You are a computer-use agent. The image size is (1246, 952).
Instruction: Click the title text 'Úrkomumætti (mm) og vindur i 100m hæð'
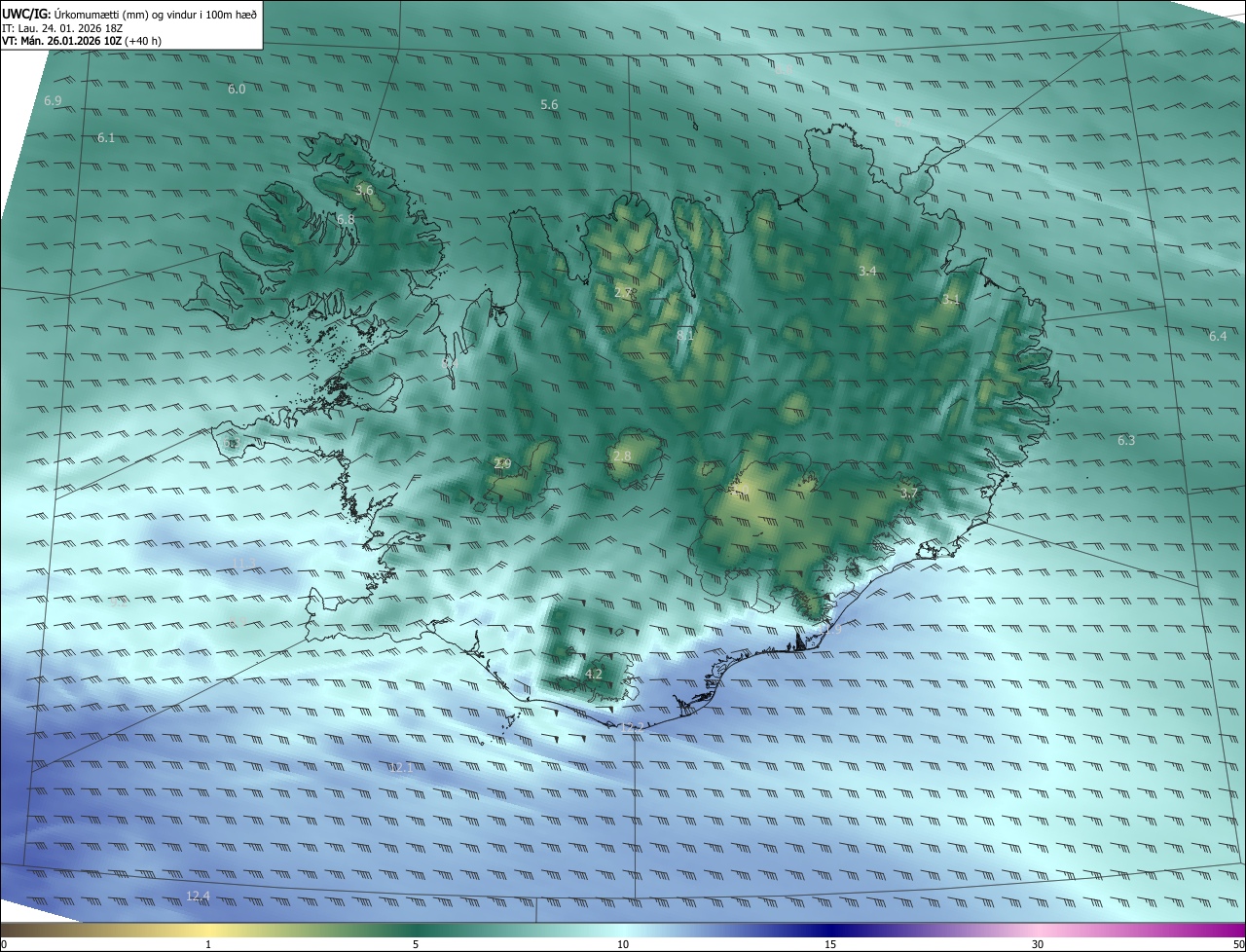156,13
